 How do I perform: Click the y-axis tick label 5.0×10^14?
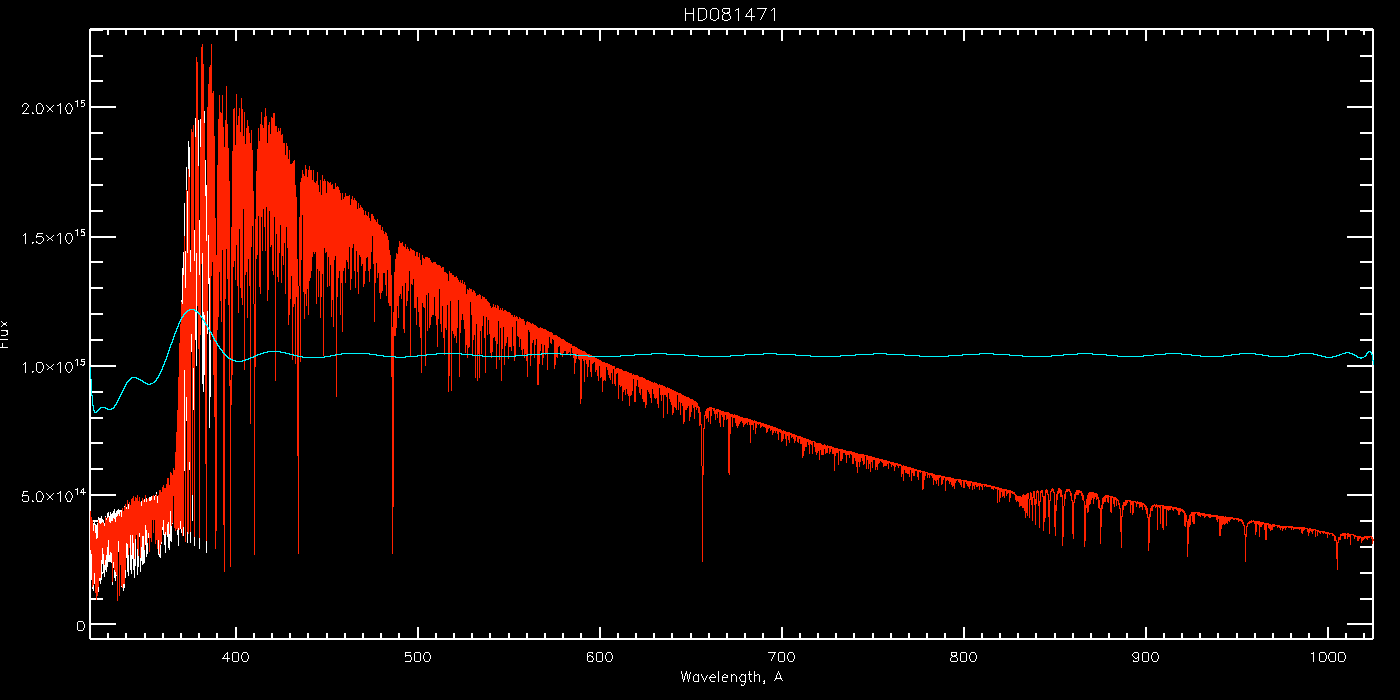53,496
